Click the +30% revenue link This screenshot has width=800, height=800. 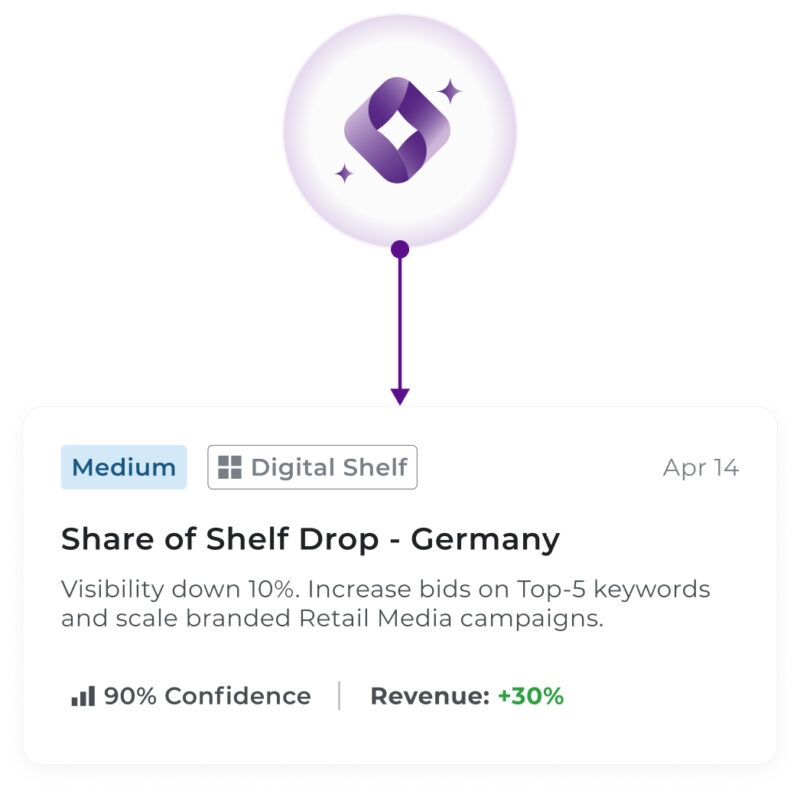533,694
